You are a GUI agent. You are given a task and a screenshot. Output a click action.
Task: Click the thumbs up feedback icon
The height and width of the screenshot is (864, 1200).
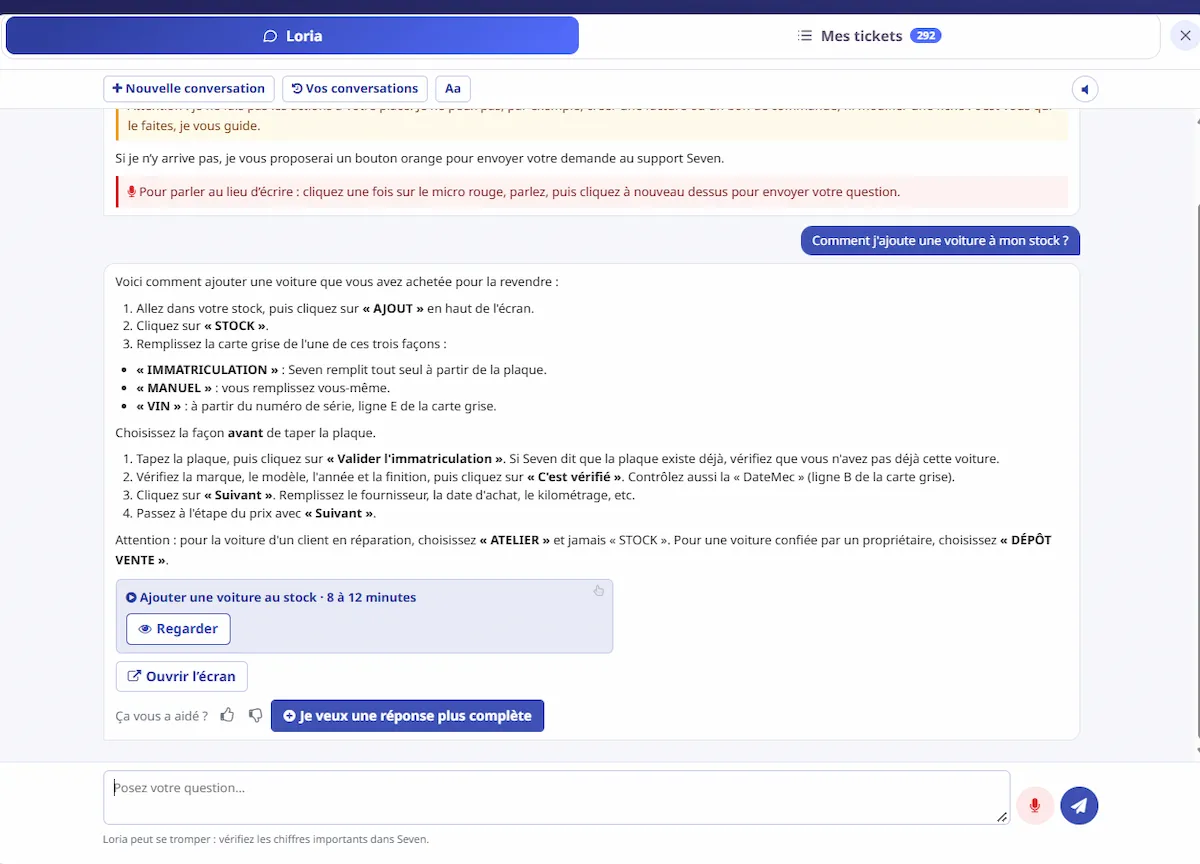click(x=227, y=715)
